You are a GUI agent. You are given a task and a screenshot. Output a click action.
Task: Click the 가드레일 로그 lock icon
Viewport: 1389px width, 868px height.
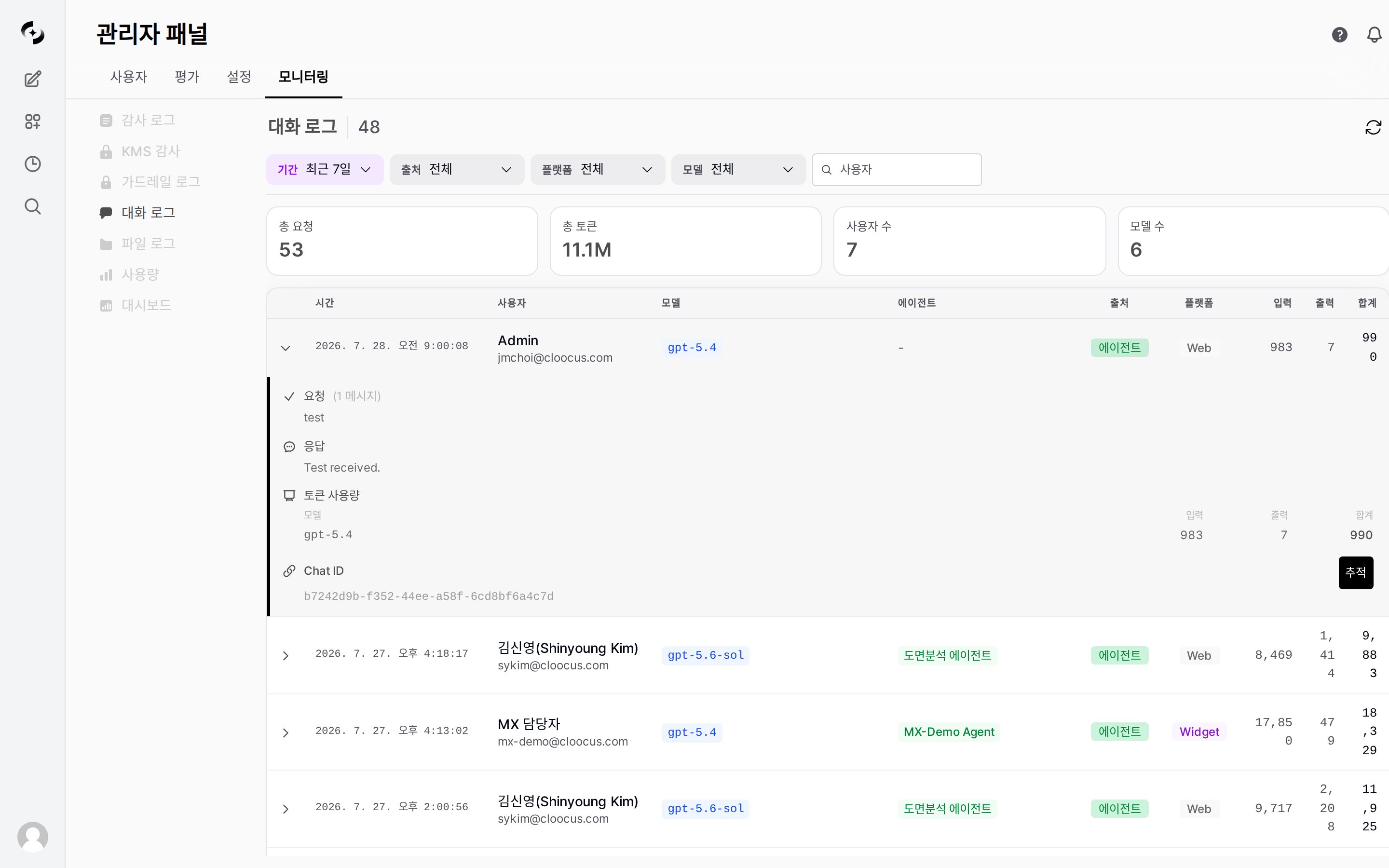(106, 182)
